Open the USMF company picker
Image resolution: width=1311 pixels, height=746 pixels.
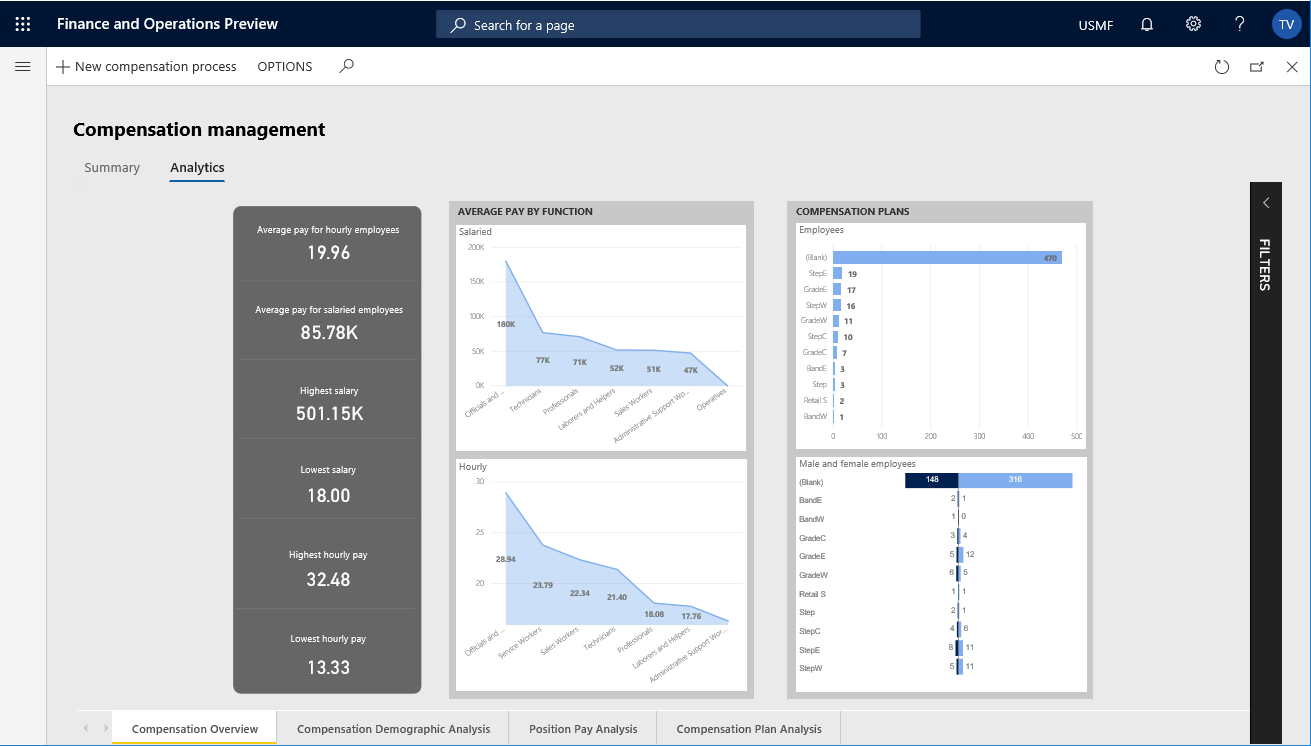point(1095,25)
